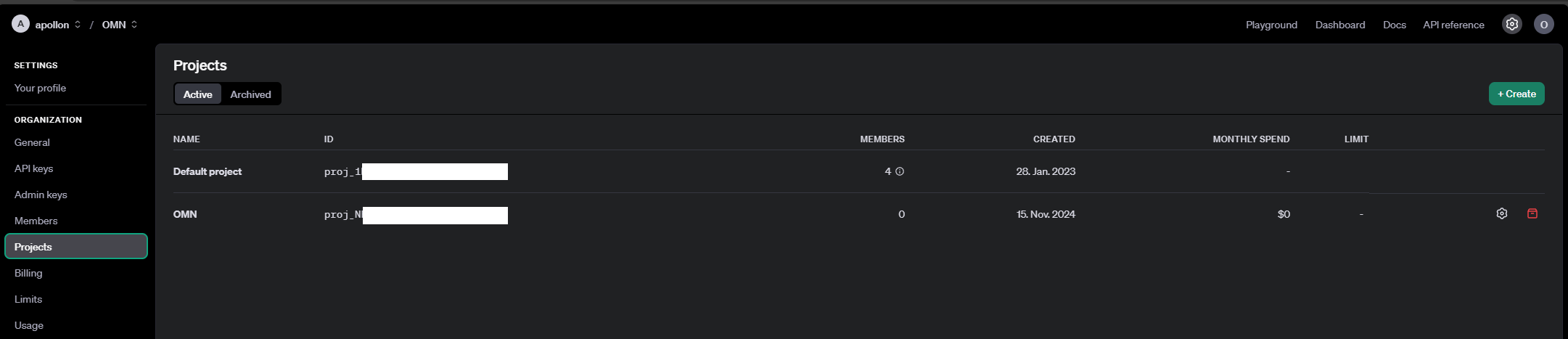
Task: Archive the OMN project
Action: [x=1532, y=213]
